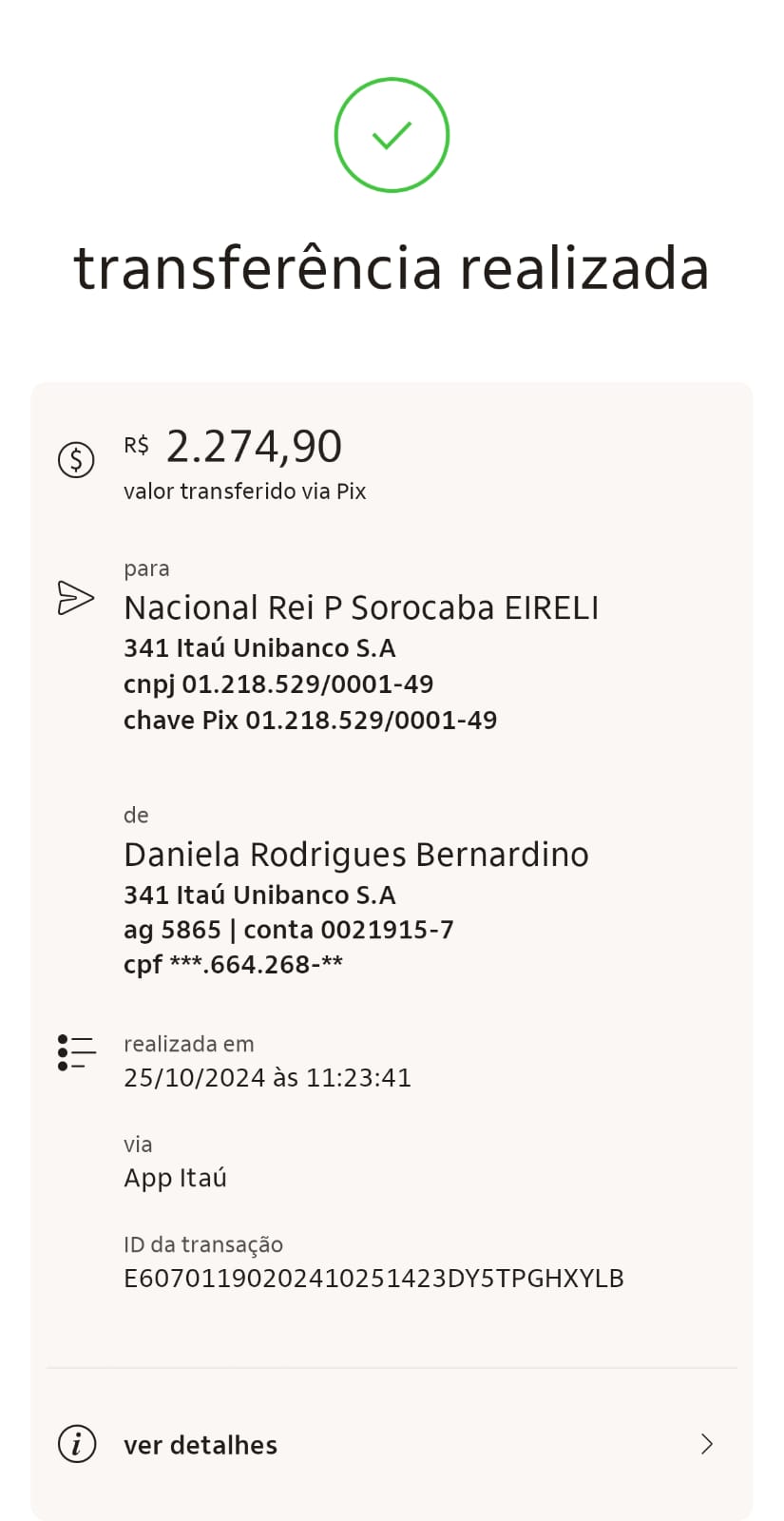The image size is (784, 1521).
Task: Click the masked cpf number line
Action: point(233,965)
